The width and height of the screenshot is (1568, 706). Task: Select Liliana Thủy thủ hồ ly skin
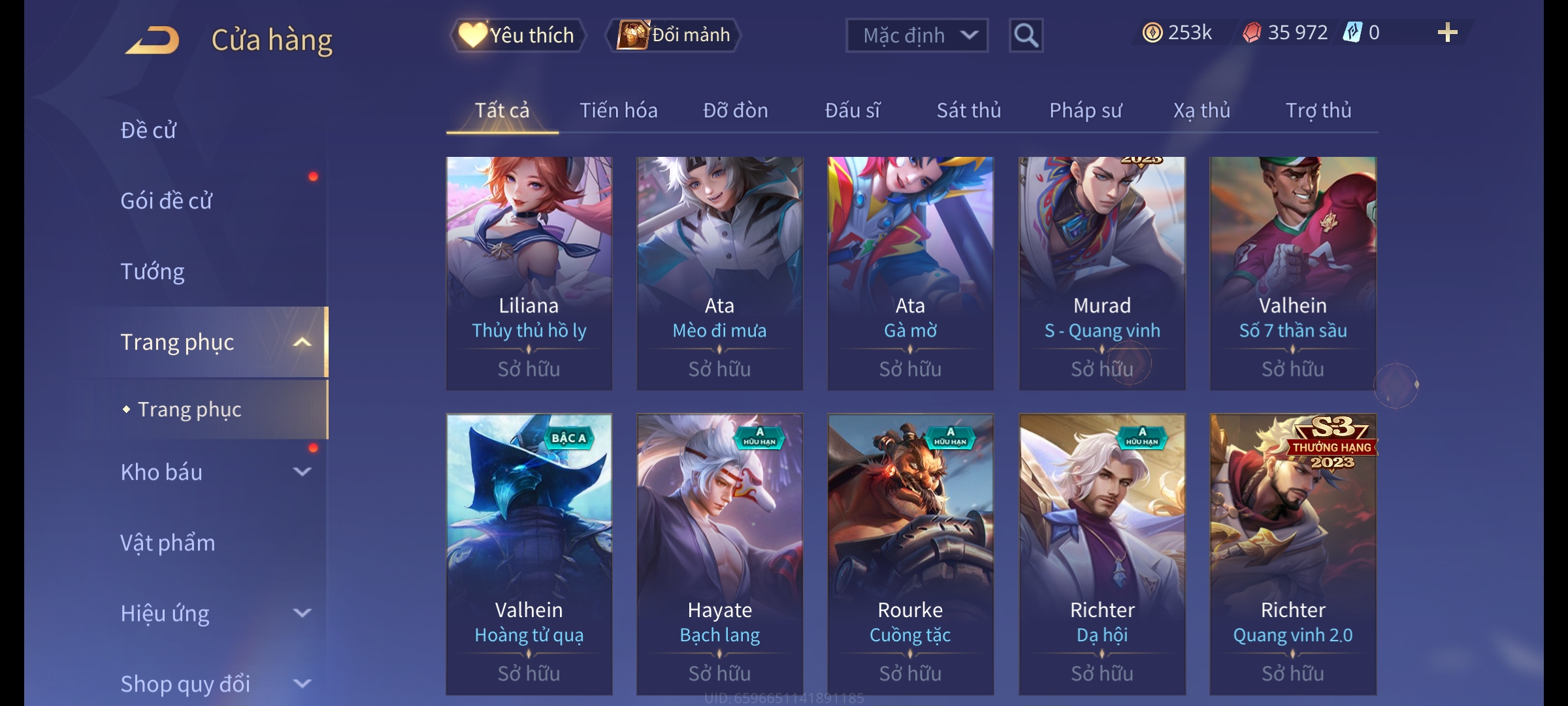coord(529,273)
